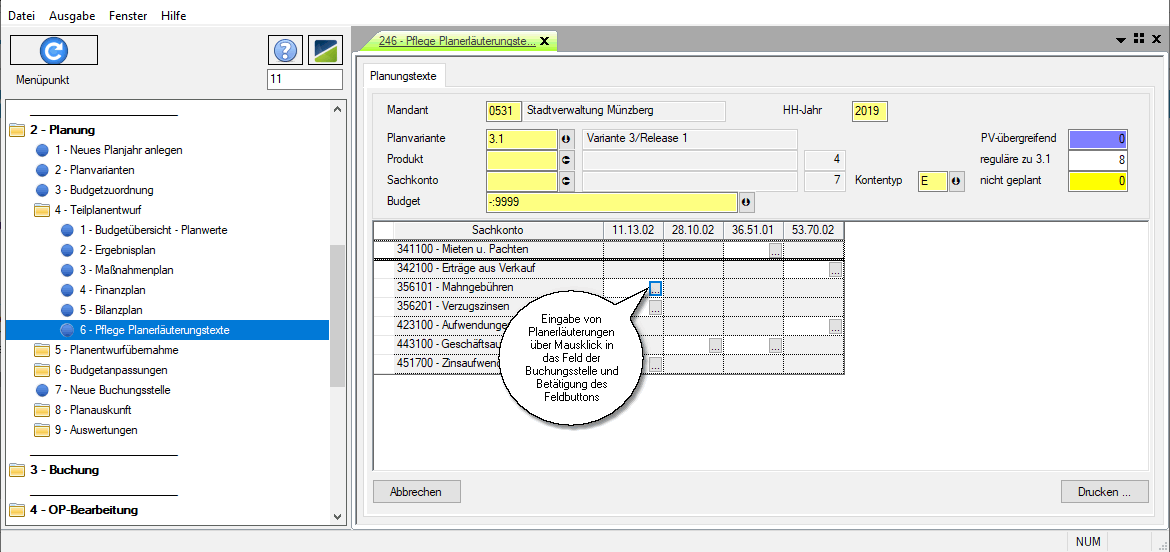Screen dimensions: 1170x552
Task: Select the Planungstexte tab
Action: 403,75
